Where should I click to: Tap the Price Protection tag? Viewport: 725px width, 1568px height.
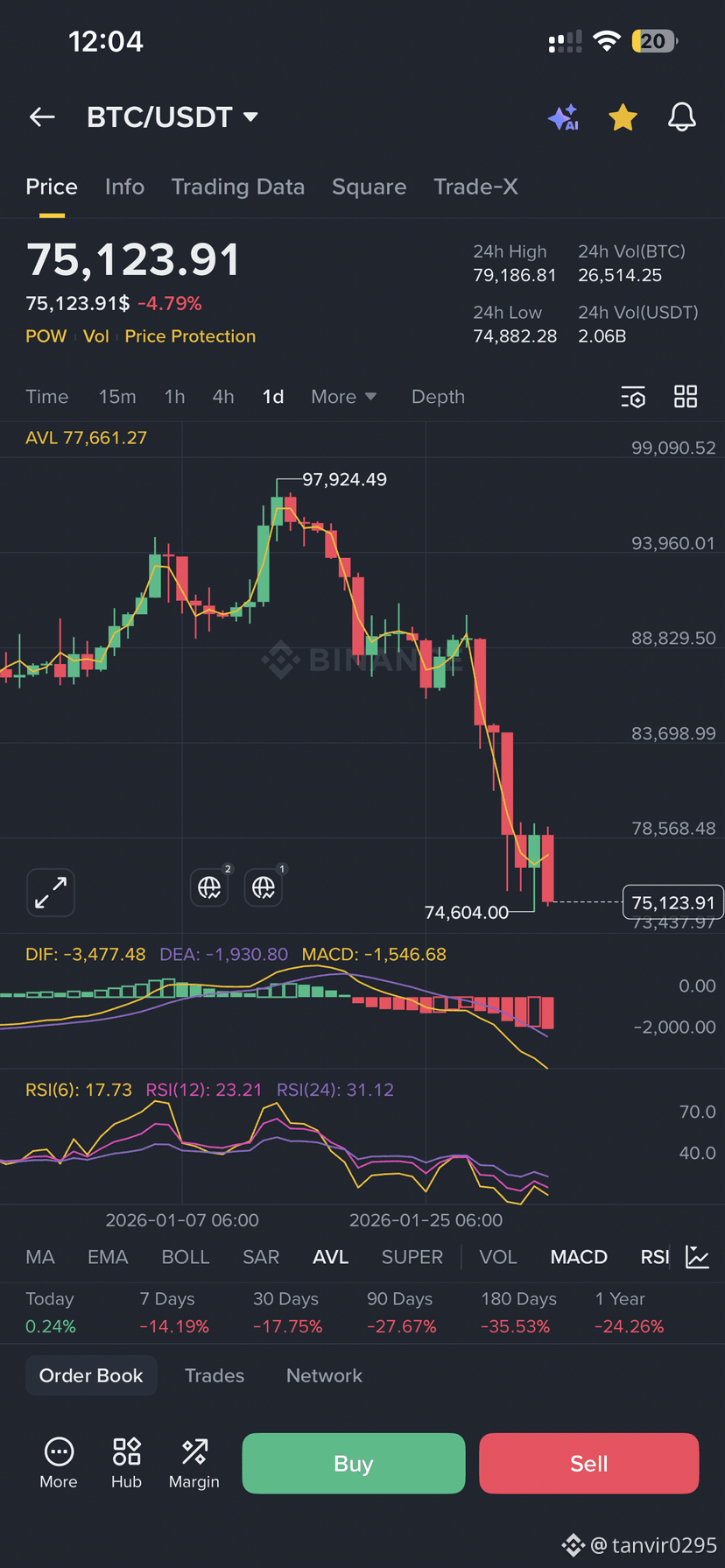click(190, 336)
